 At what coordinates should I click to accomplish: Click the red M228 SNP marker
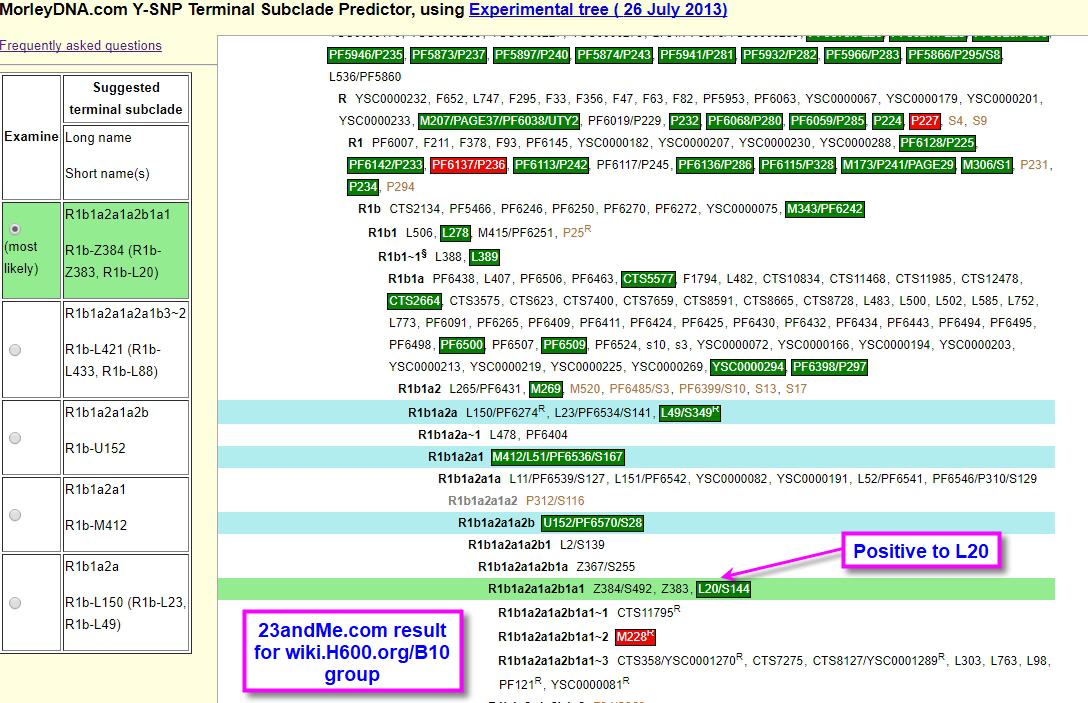click(635, 637)
